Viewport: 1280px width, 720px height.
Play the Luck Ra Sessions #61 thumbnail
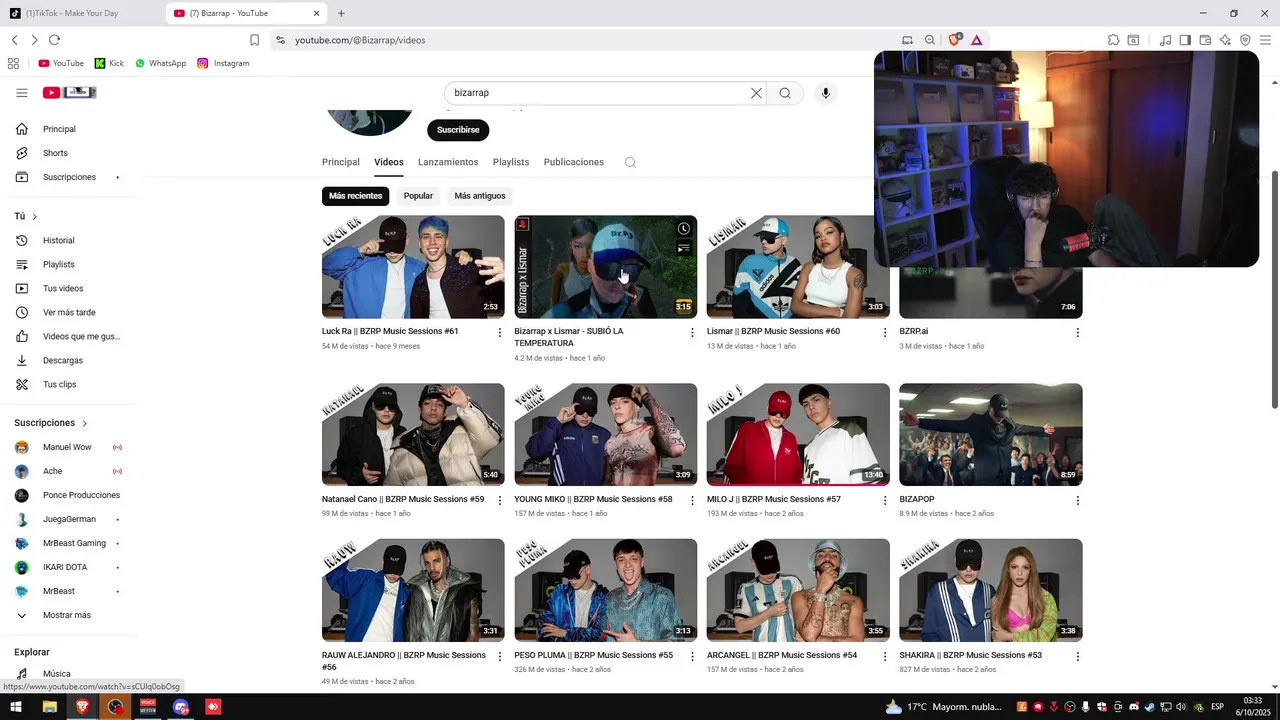coord(413,267)
